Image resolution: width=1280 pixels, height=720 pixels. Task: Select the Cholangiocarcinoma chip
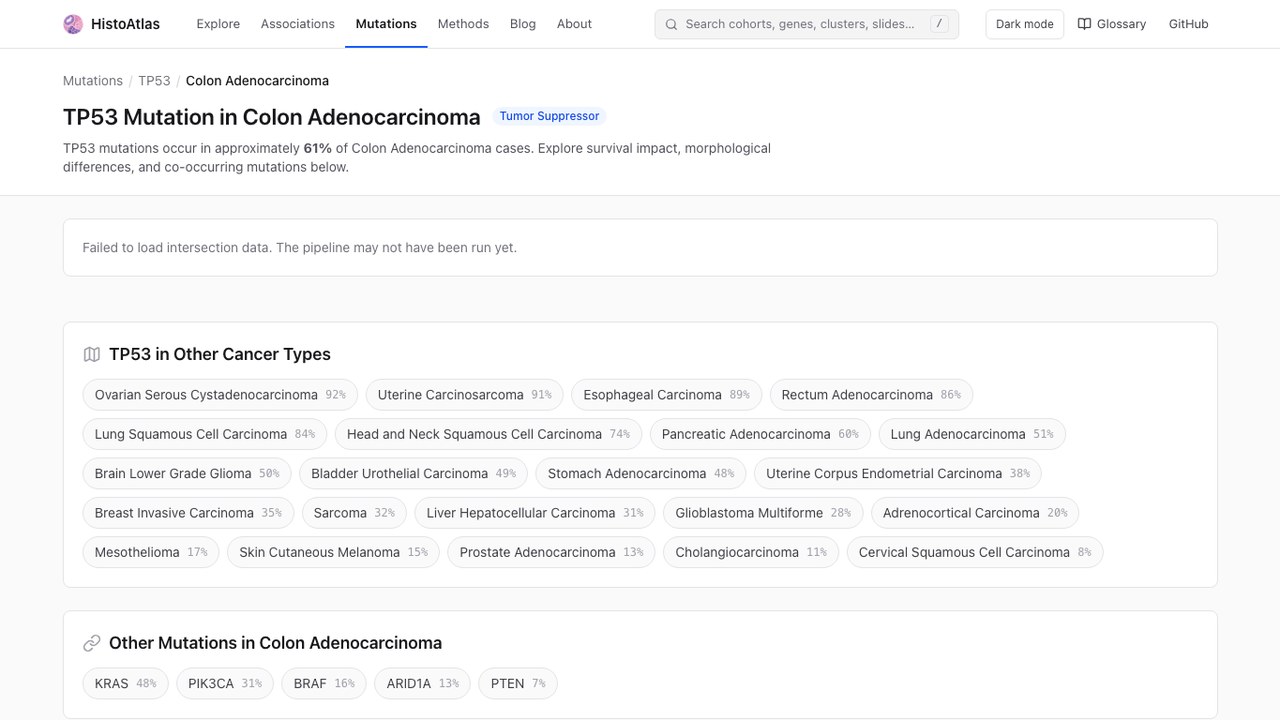click(x=751, y=552)
